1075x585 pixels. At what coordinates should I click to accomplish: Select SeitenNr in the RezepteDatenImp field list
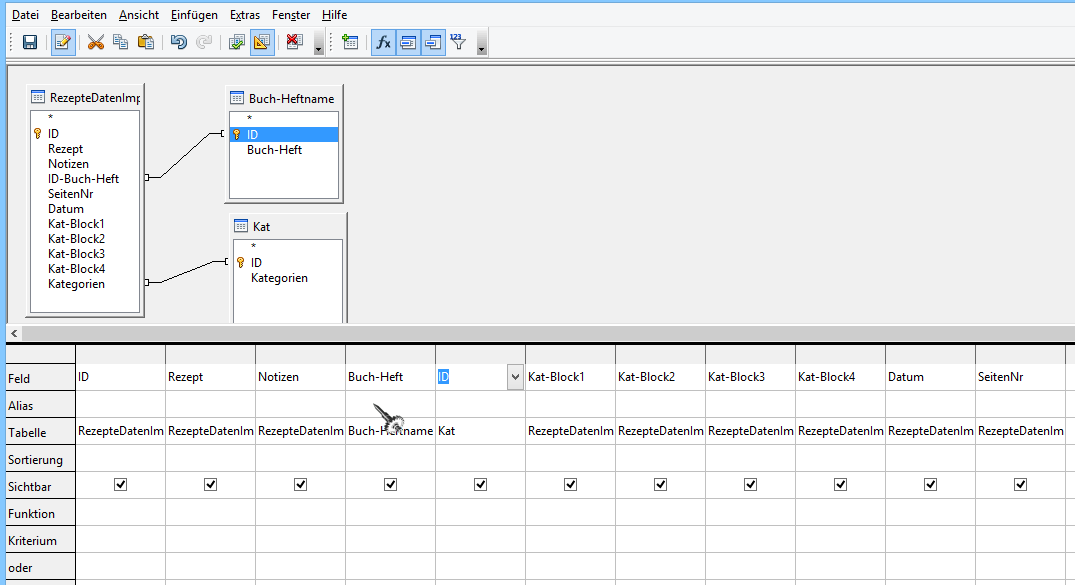click(x=70, y=194)
